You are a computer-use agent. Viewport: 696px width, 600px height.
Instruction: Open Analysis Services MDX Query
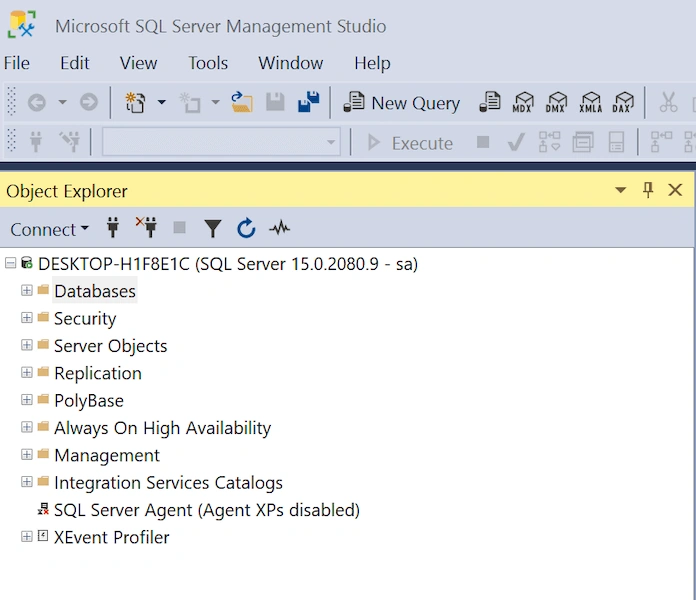click(523, 103)
